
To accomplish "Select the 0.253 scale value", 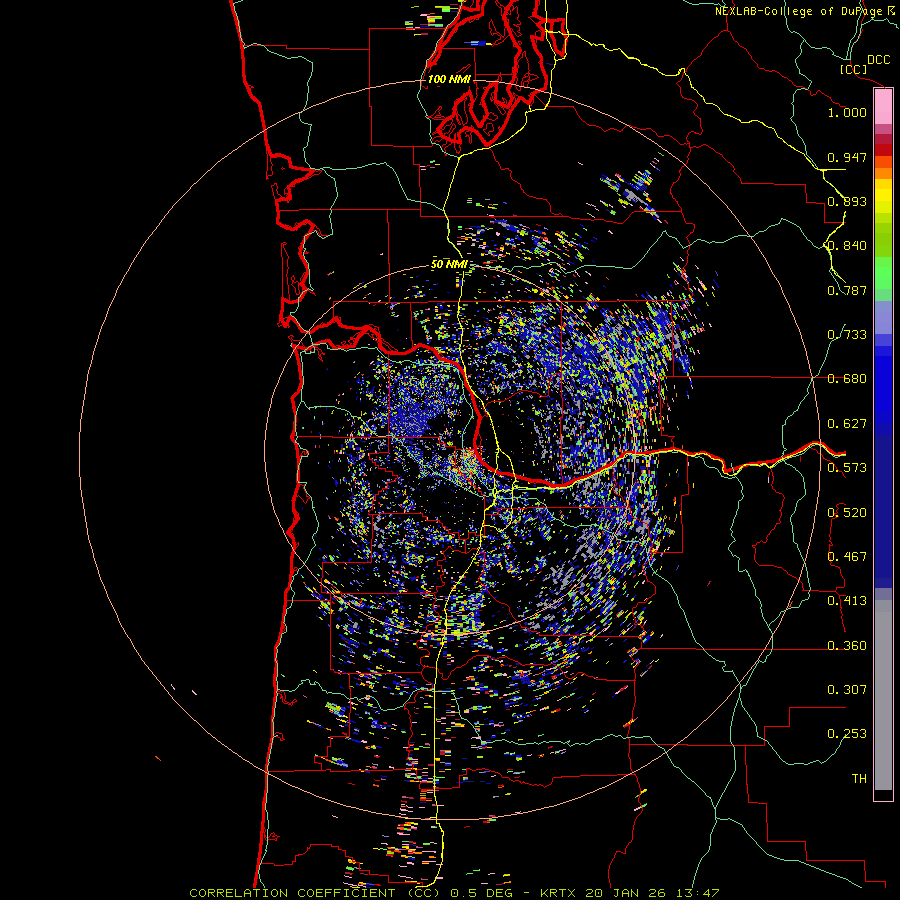I will pyautogui.click(x=847, y=734).
